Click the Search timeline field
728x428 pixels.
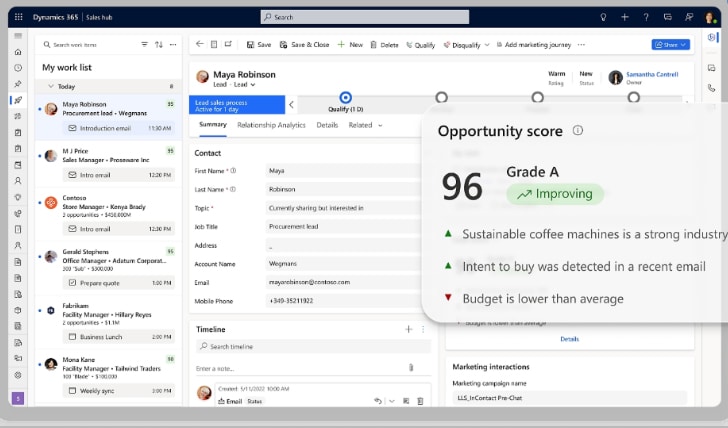click(x=310, y=346)
